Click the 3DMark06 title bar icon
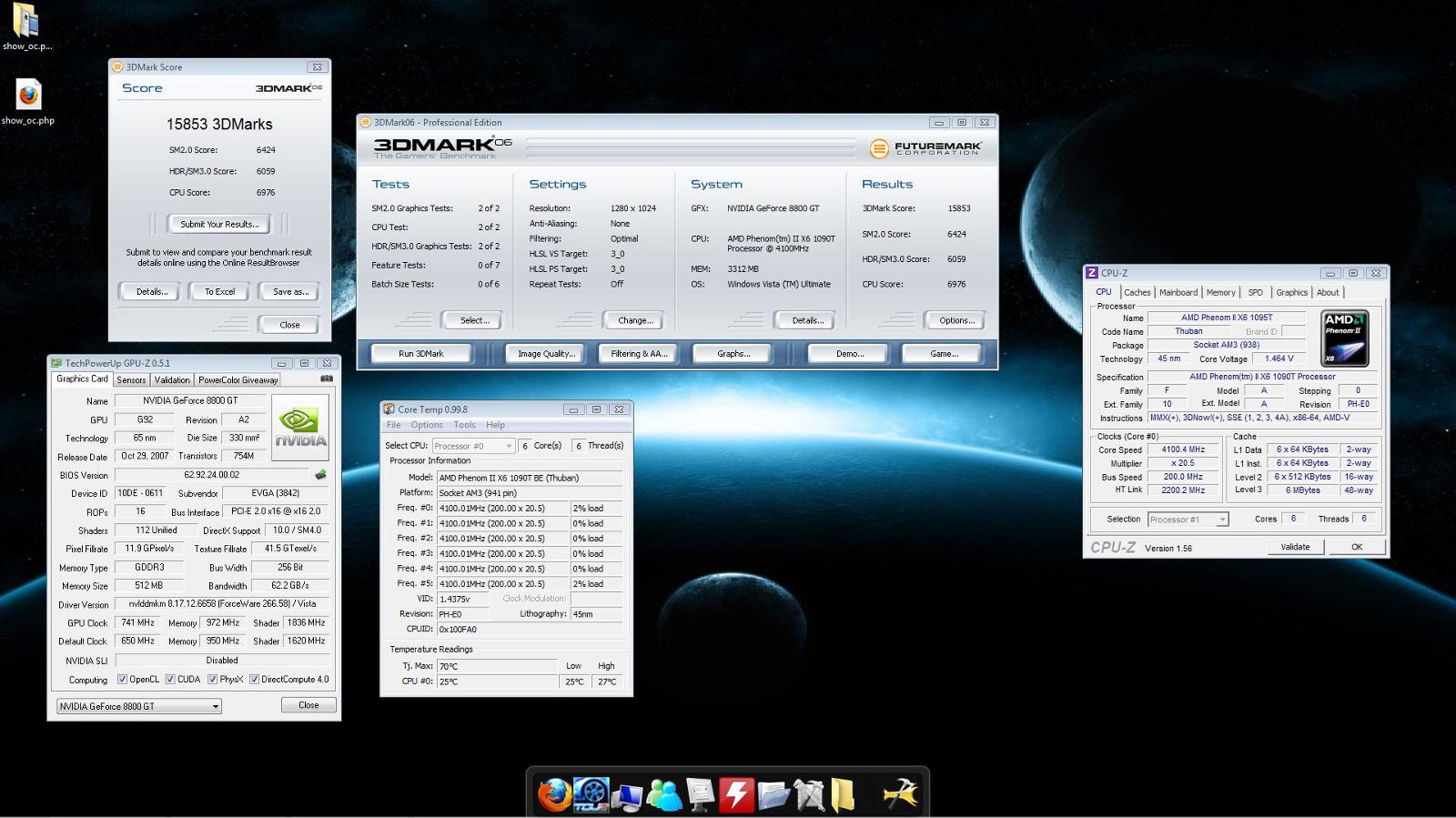The height and width of the screenshot is (818, 1456). point(366,122)
